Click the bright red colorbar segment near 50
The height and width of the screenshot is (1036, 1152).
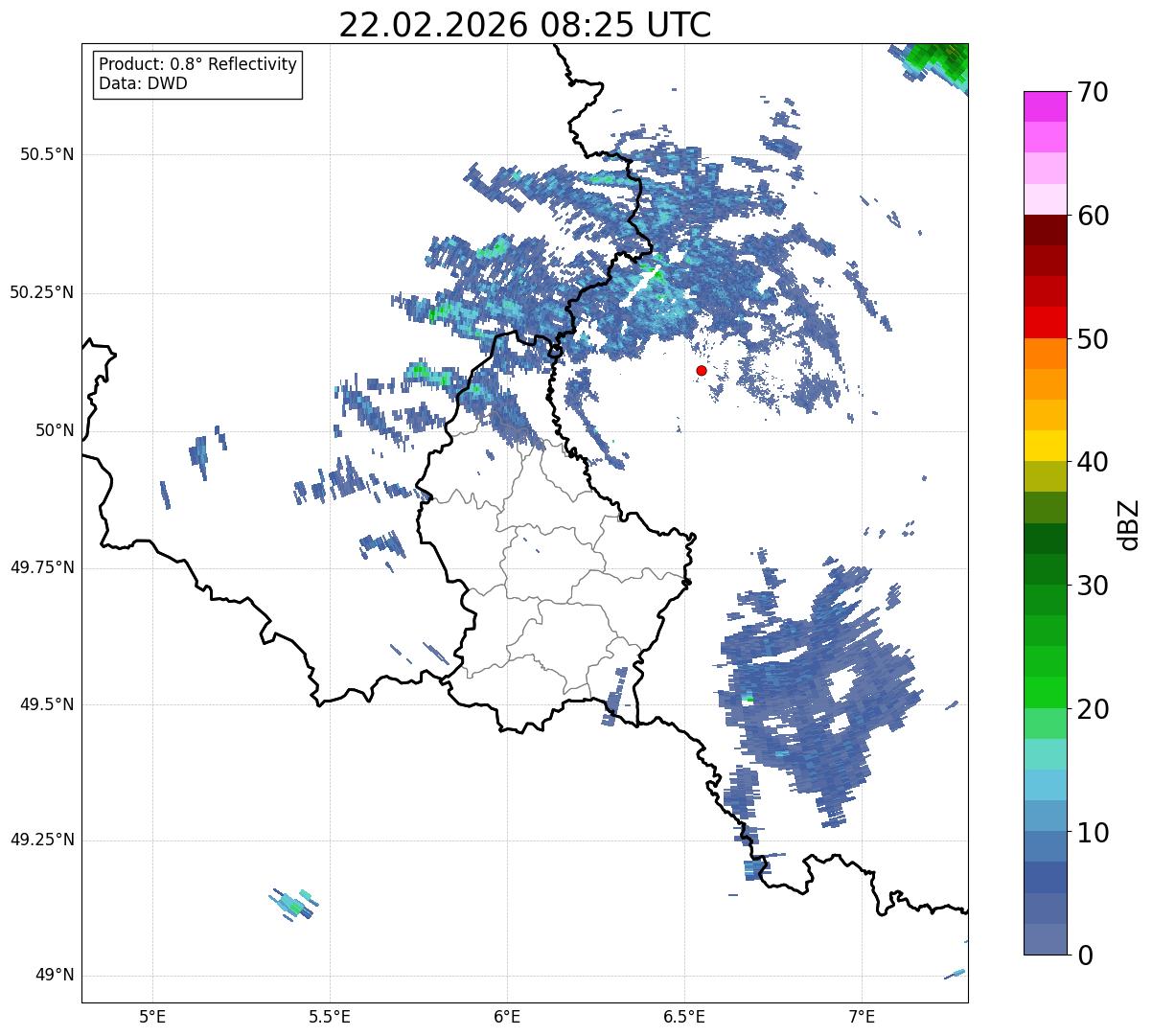tap(1046, 323)
